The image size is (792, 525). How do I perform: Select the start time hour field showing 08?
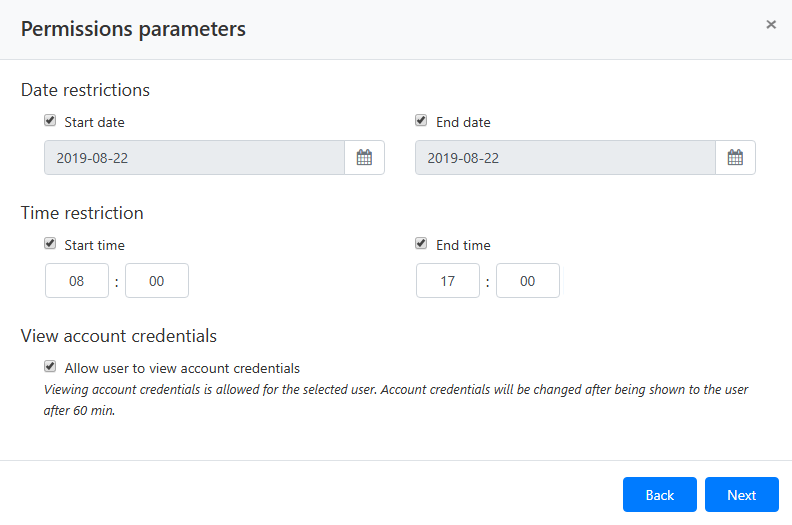pos(77,281)
